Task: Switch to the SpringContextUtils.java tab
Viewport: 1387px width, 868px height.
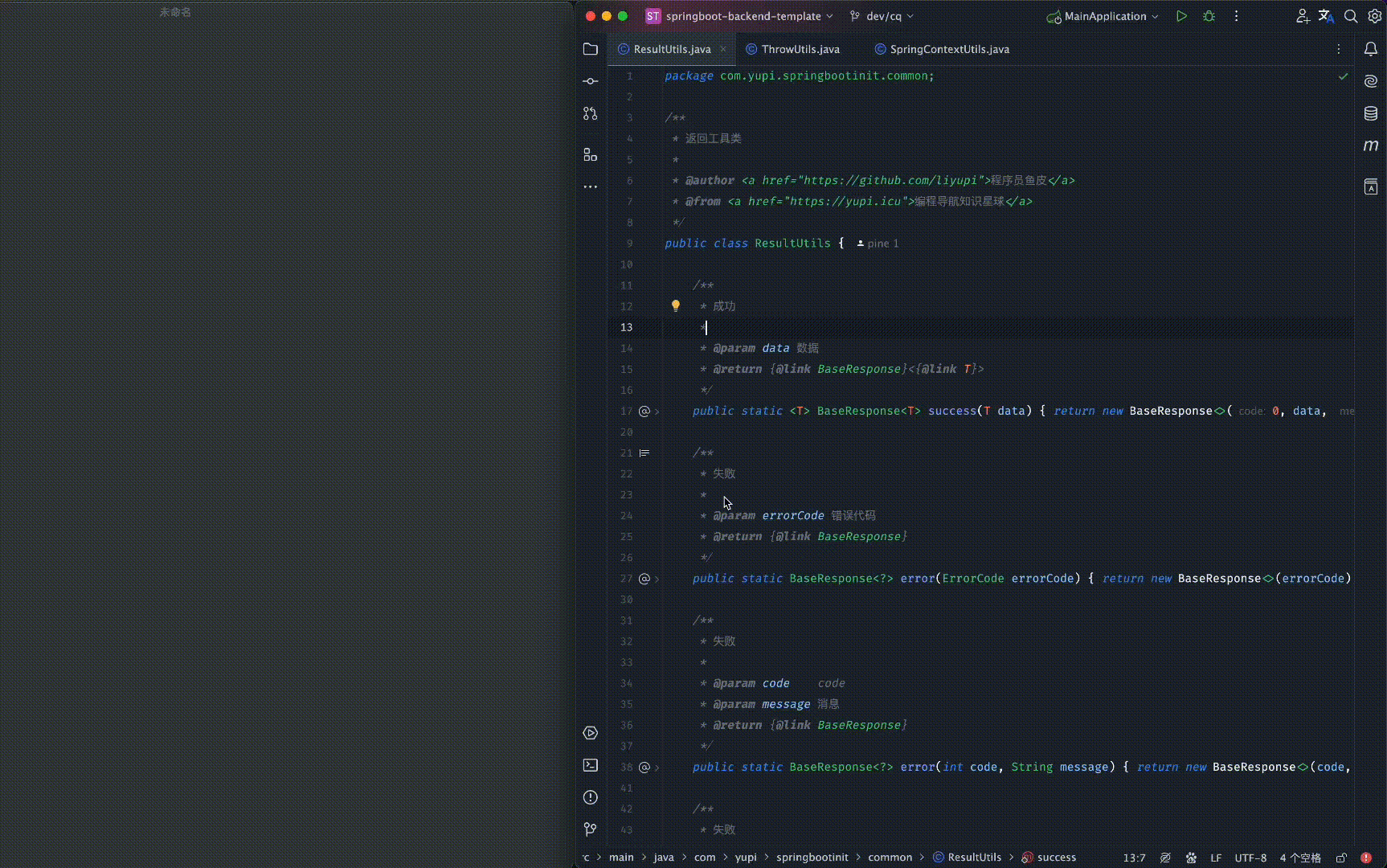Action: (x=949, y=49)
